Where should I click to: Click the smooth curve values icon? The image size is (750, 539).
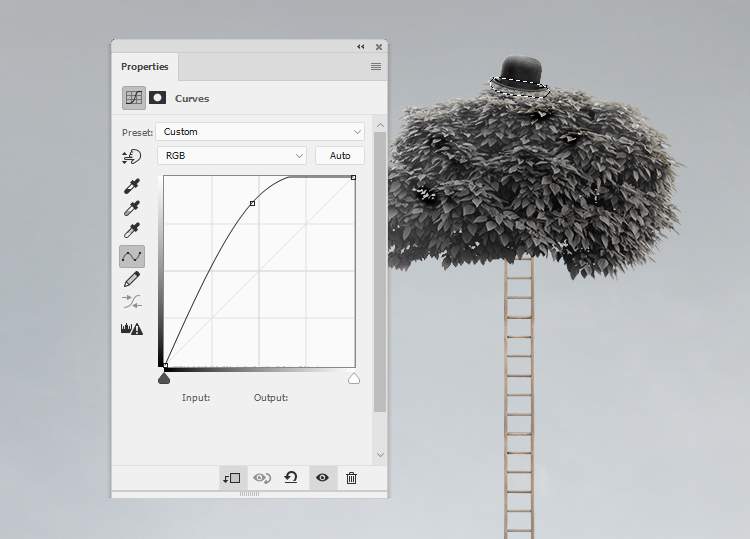click(132, 301)
